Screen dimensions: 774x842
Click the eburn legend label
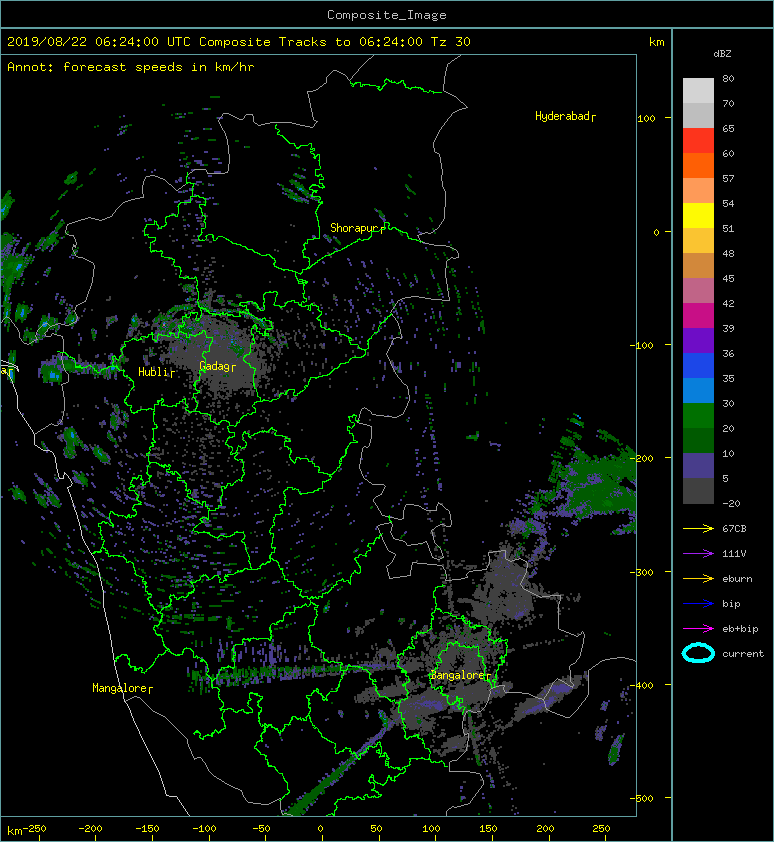(737, 579)
